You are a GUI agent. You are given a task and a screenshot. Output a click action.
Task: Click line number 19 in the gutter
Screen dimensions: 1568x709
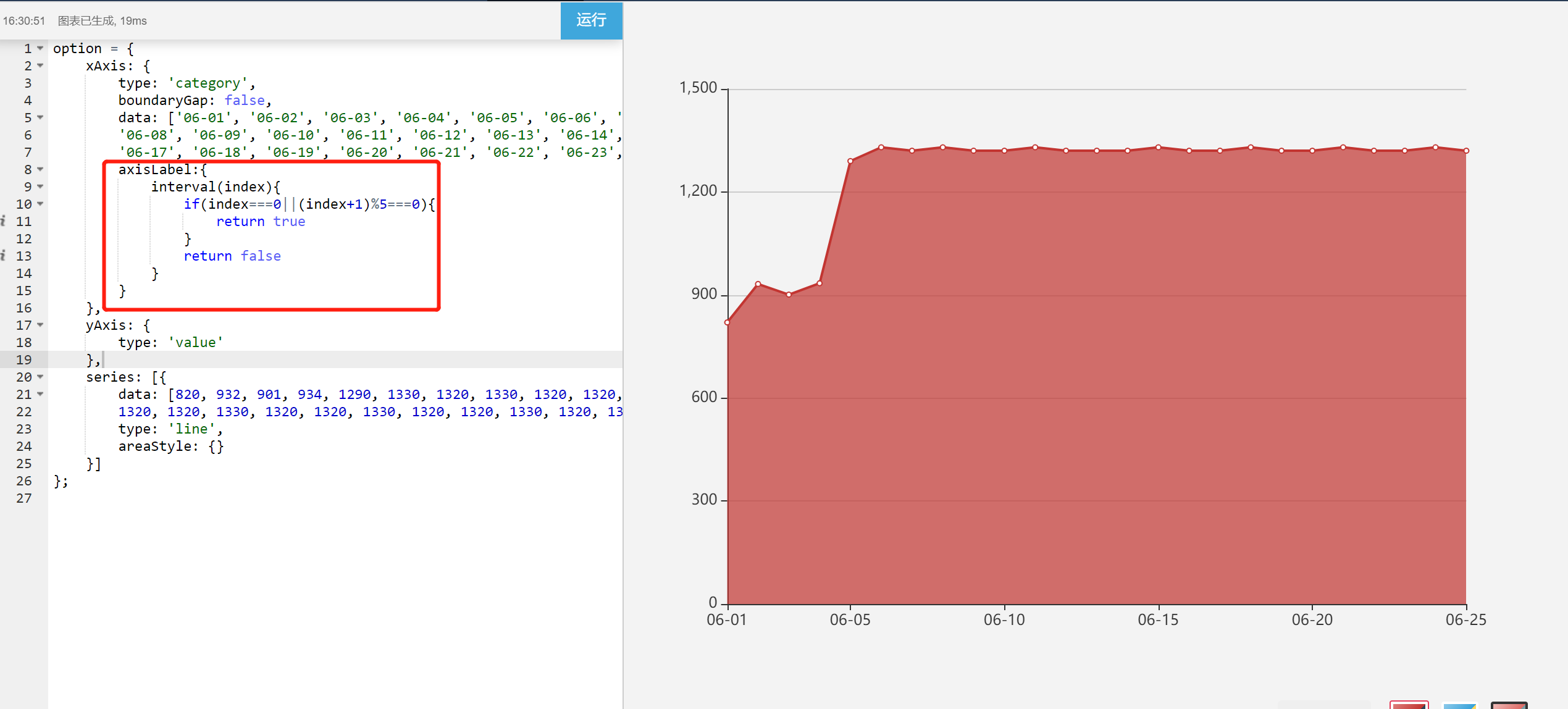[x=23, y=359]
